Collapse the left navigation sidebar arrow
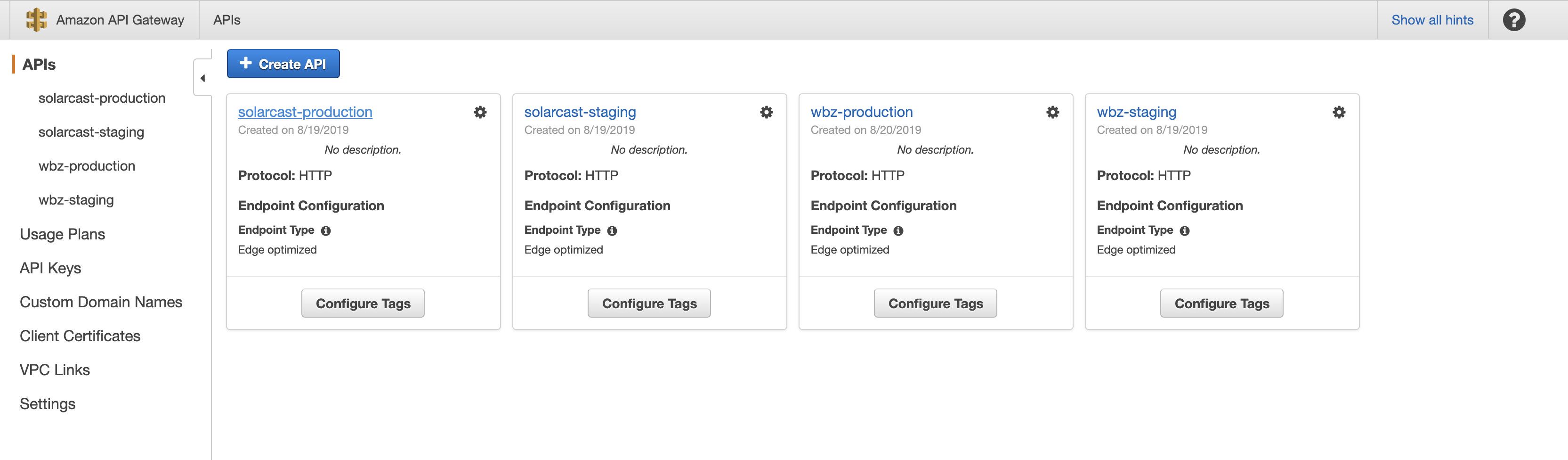Screen dimensions: 1568x460 202,78
